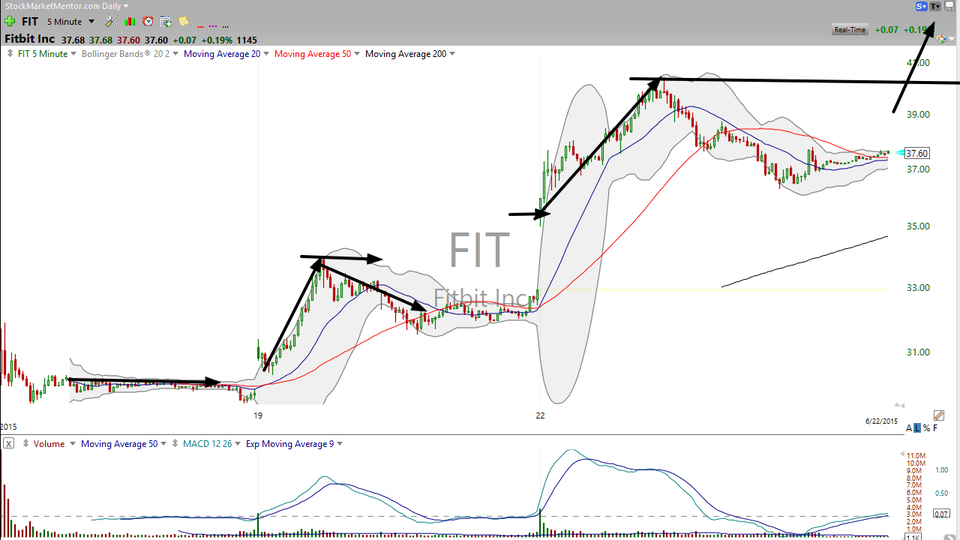Expand the white arrow beside the palette icon
The height and width of the screenshot is (540, 960).
[x=951, y=39]
